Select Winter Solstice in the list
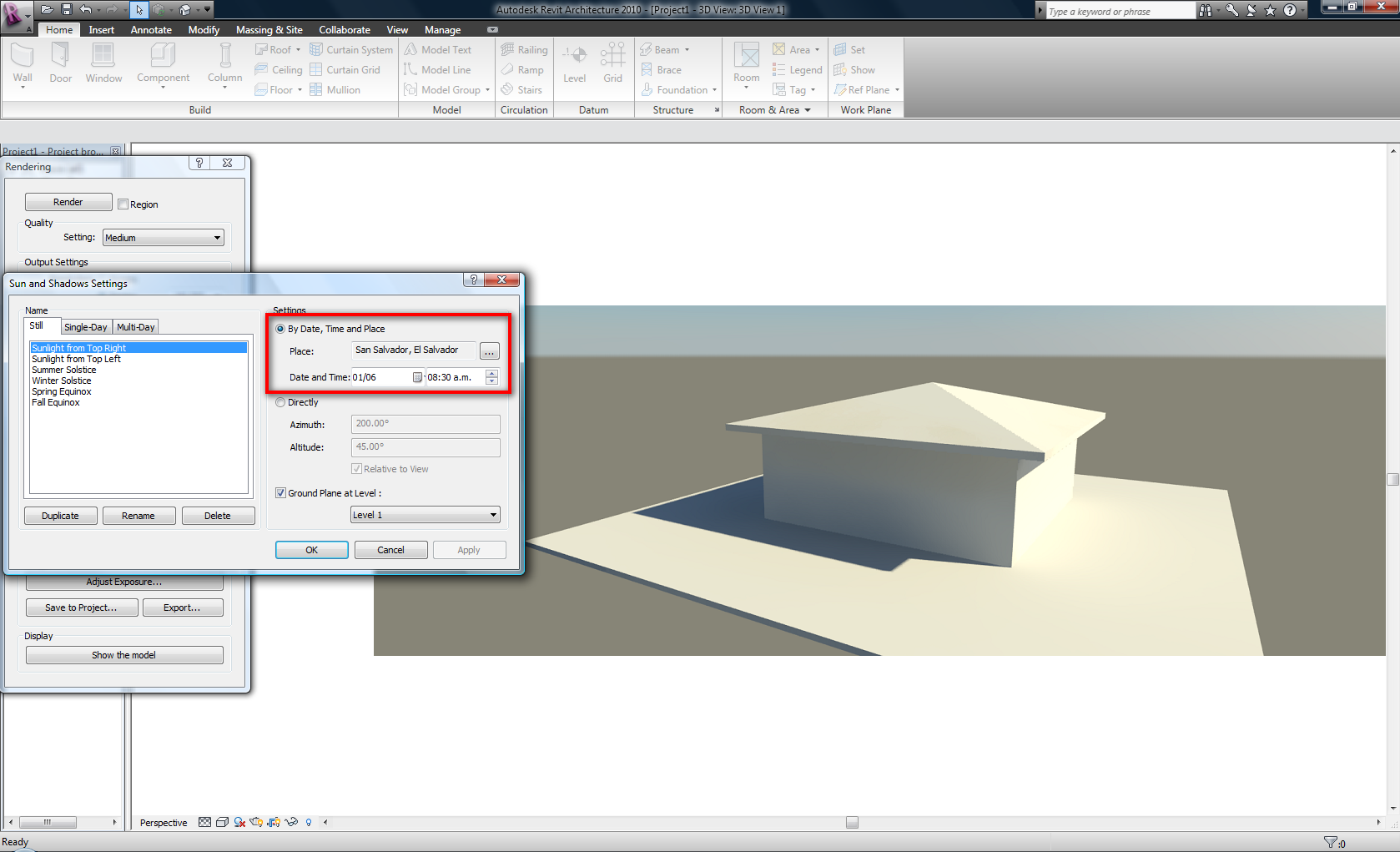 (62, 381)
